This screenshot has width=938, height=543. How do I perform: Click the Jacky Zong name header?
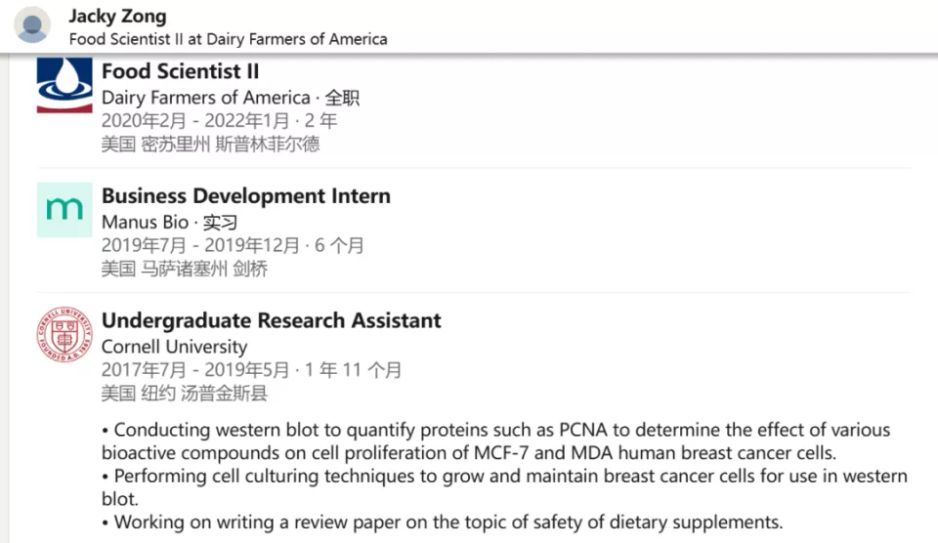[x=117, y=16]
